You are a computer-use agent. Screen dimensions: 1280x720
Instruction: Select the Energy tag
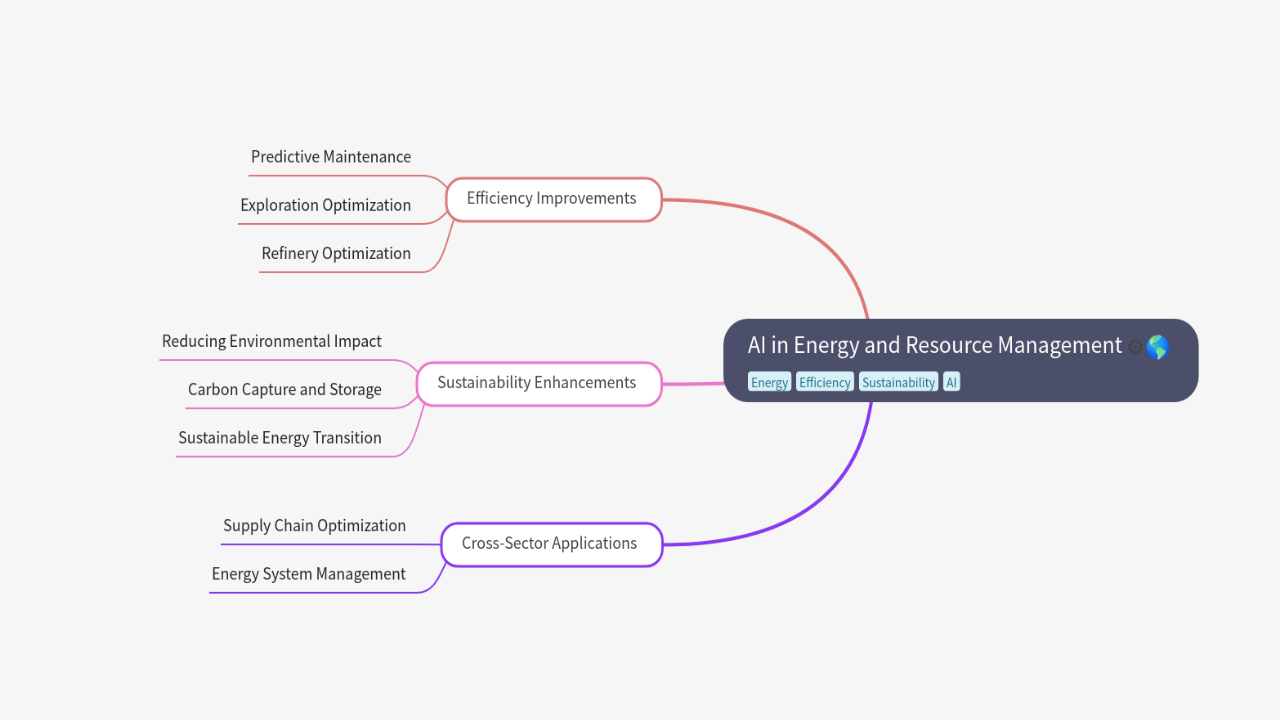point(770,382)
